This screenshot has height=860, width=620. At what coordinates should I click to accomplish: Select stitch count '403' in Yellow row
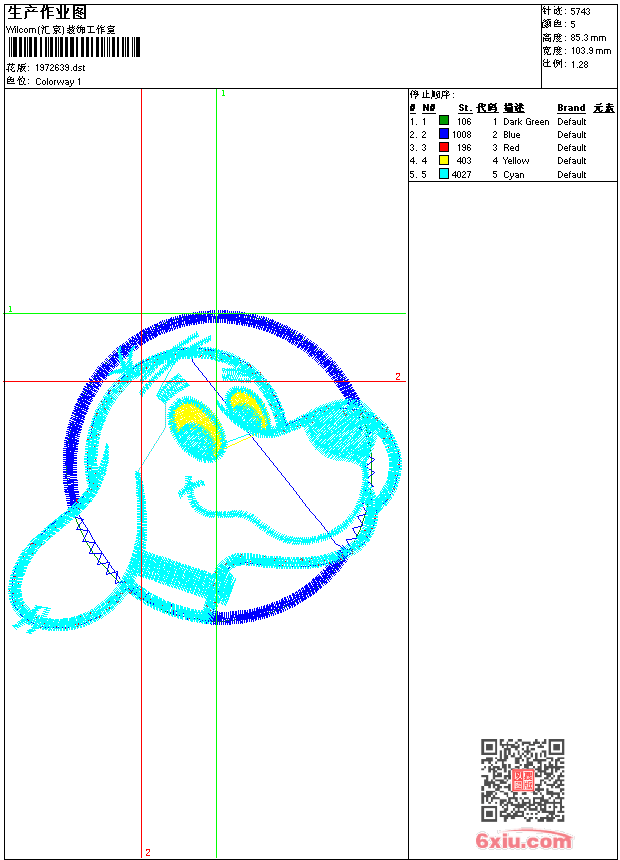464,161
